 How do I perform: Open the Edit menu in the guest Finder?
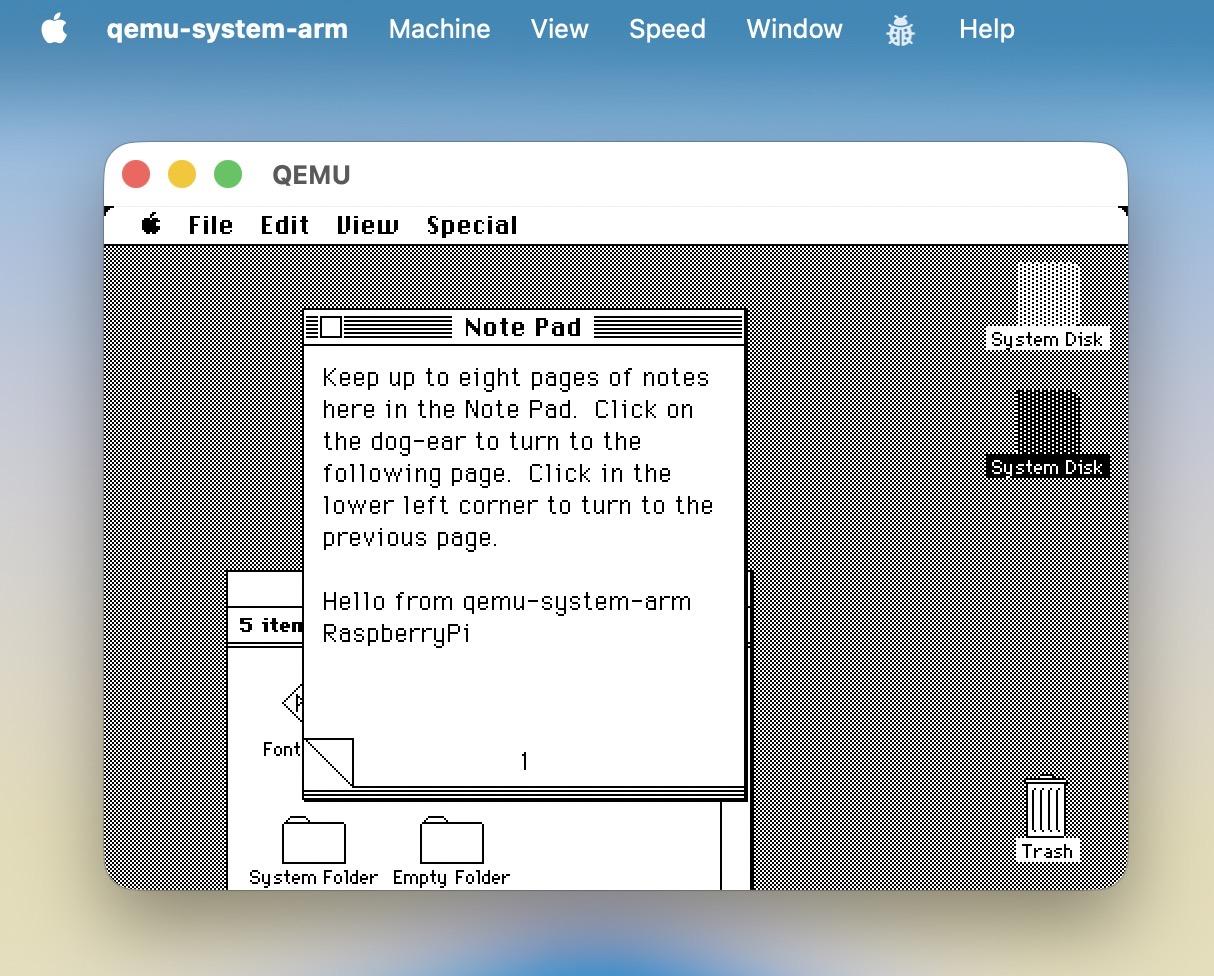click(x=285, y=225)
